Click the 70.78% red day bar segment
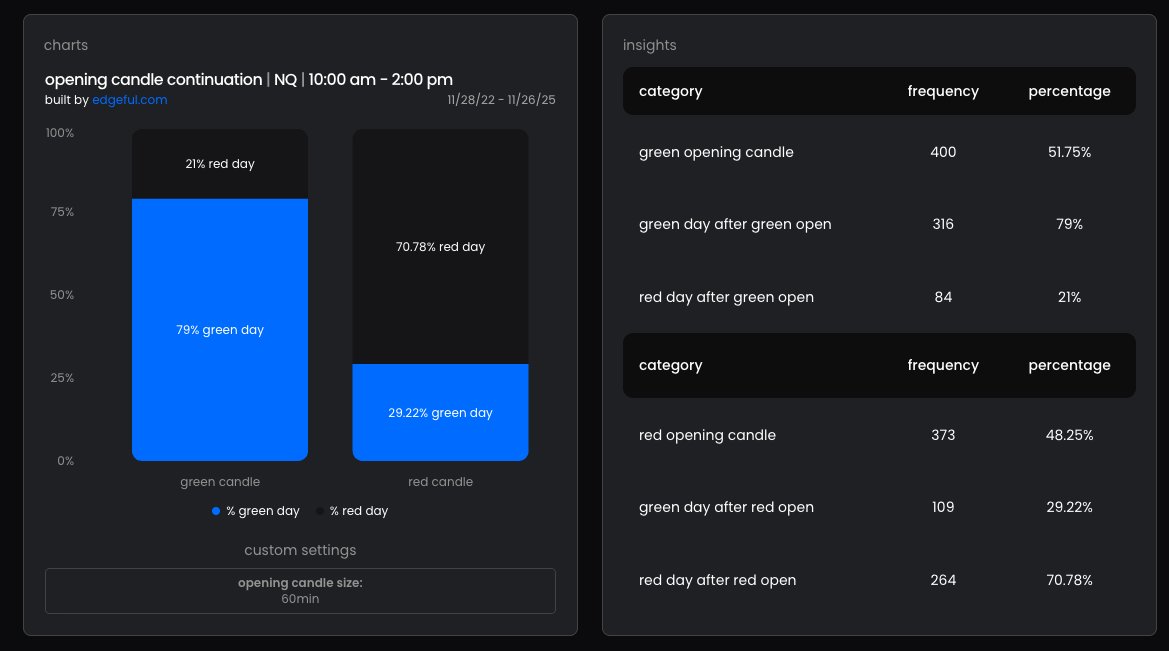 (x=441, y=247)
